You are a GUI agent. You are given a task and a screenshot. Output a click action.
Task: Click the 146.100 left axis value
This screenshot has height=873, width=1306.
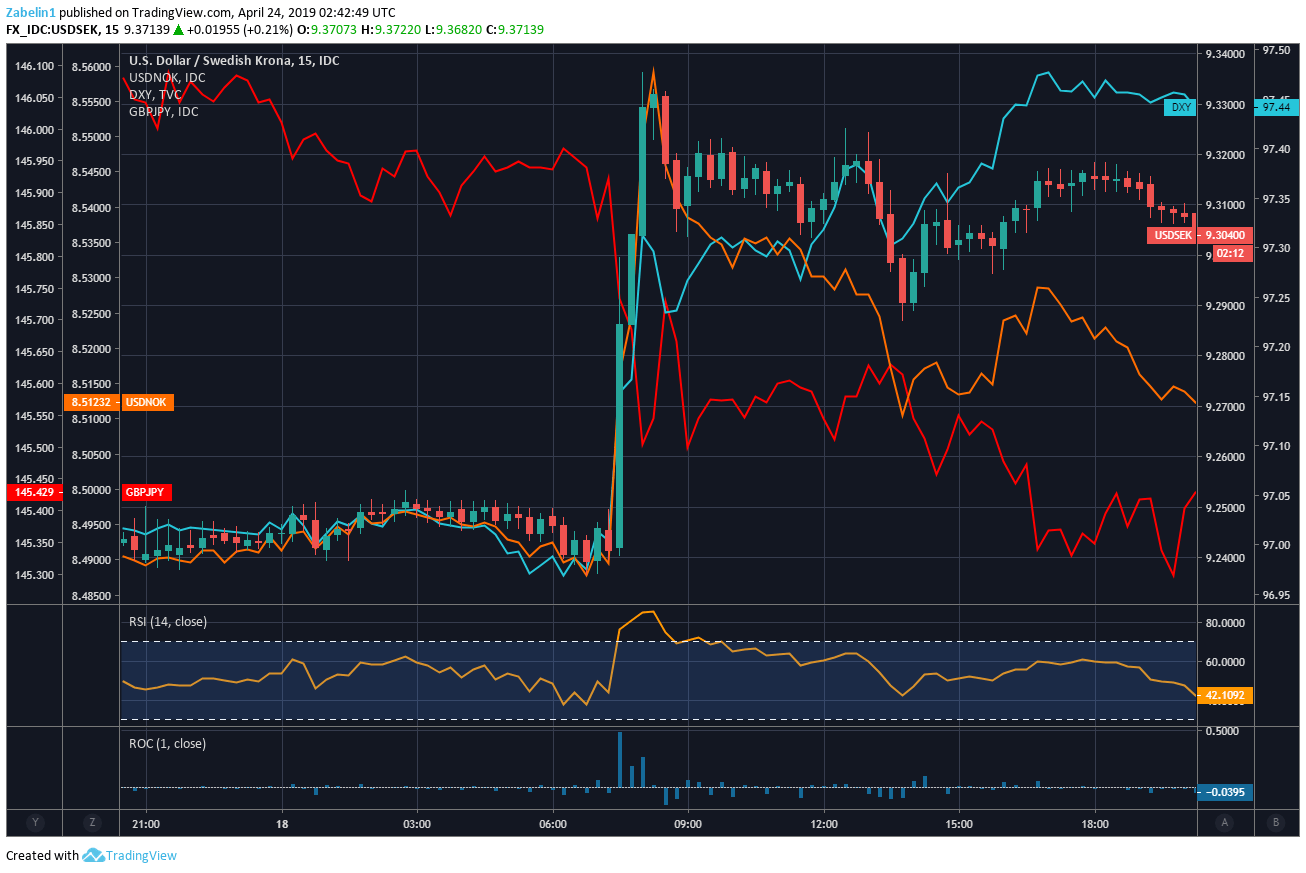click(32, 66)
